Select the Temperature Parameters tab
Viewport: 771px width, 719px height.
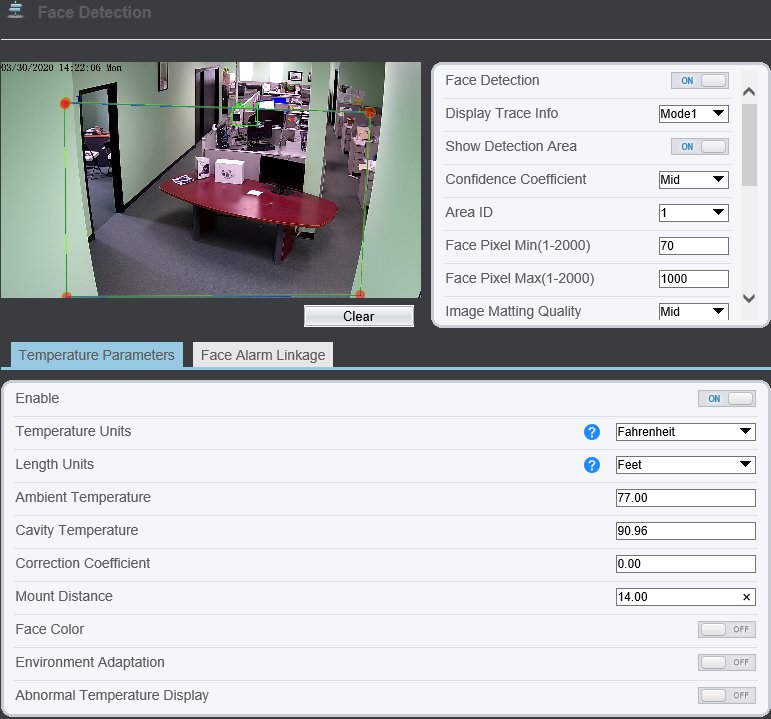coord(97,355)
